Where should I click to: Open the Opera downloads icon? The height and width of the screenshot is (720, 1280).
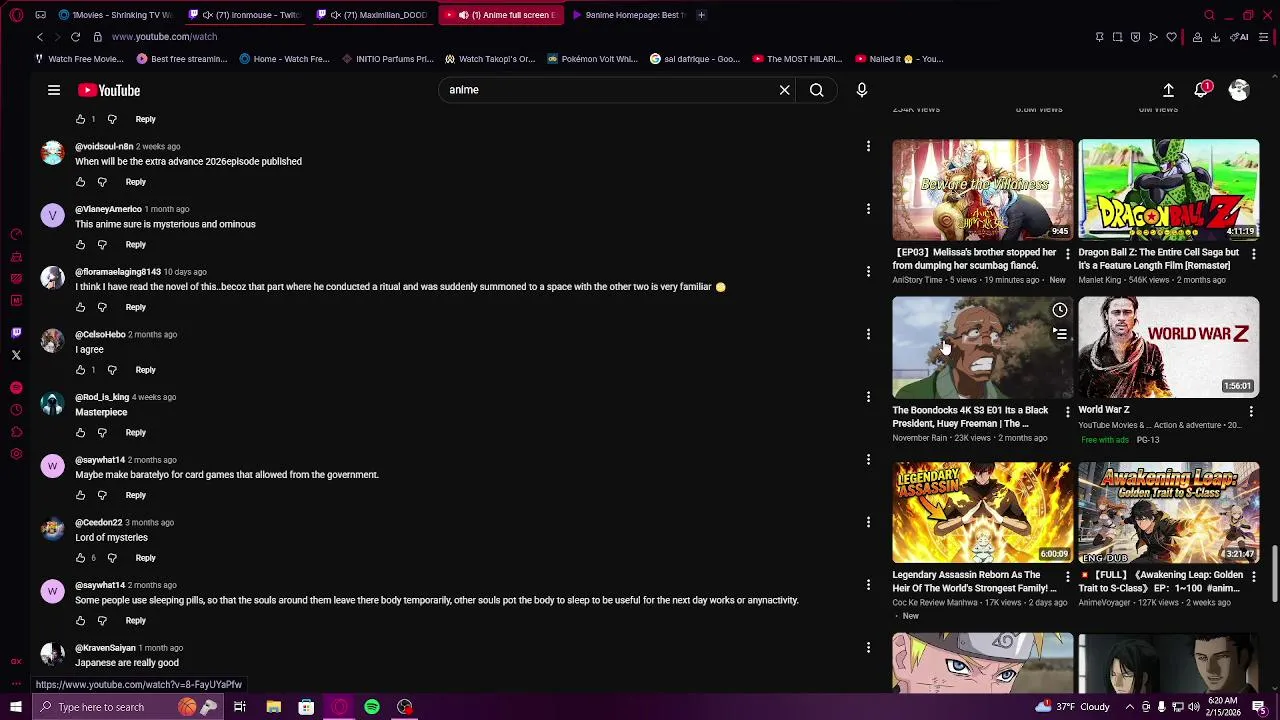pyautogui.click(x=1215, y=37)
